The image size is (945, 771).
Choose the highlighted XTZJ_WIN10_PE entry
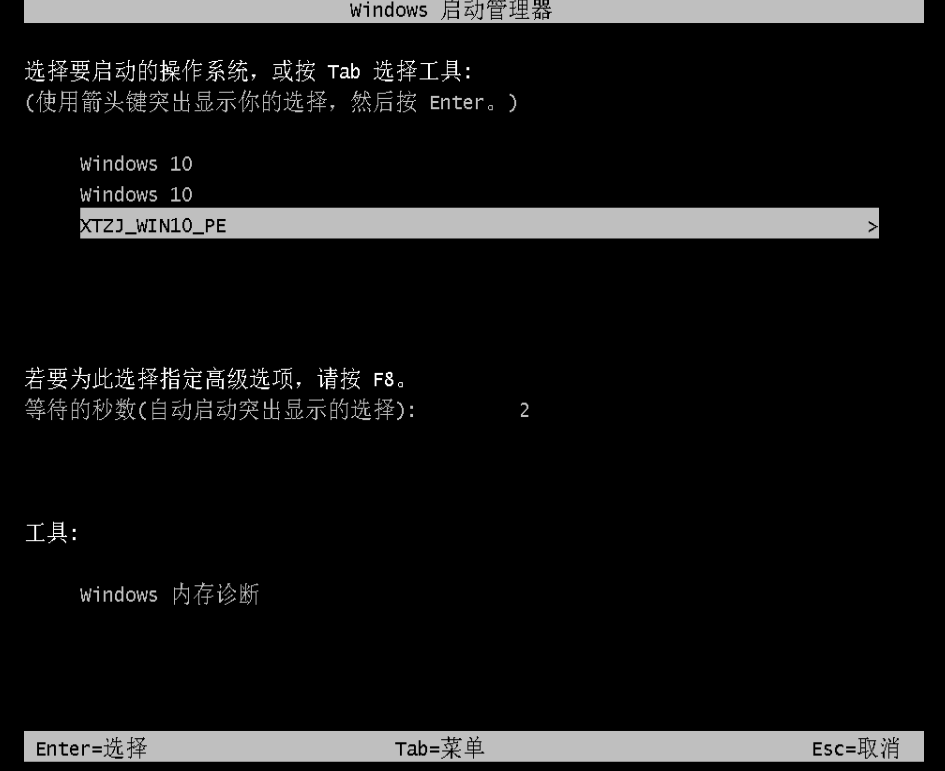(x=479, y=224)
